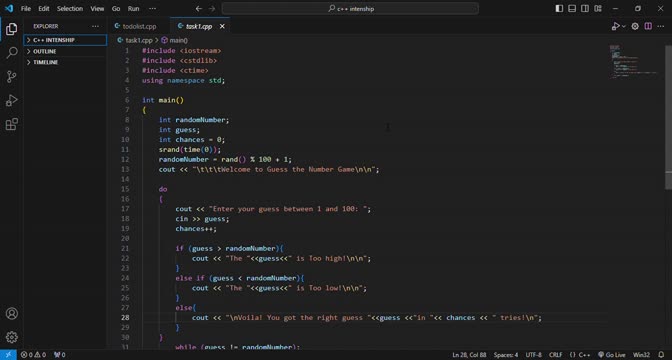Click the c++ intenship search box
The width and height of the screenshot is (672, 360).
(x=350, y=9)
